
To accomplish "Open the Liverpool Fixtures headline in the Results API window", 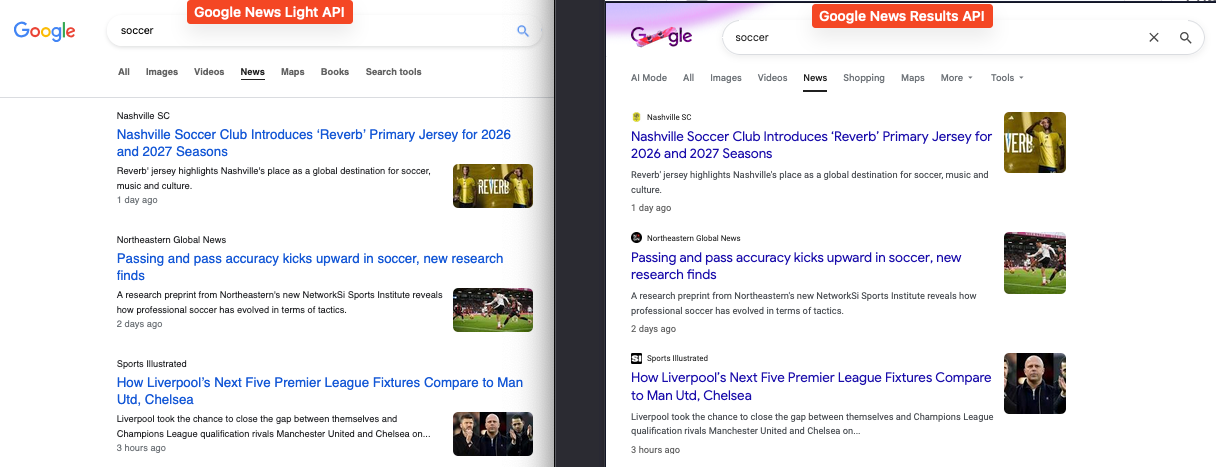I will 811,386.
